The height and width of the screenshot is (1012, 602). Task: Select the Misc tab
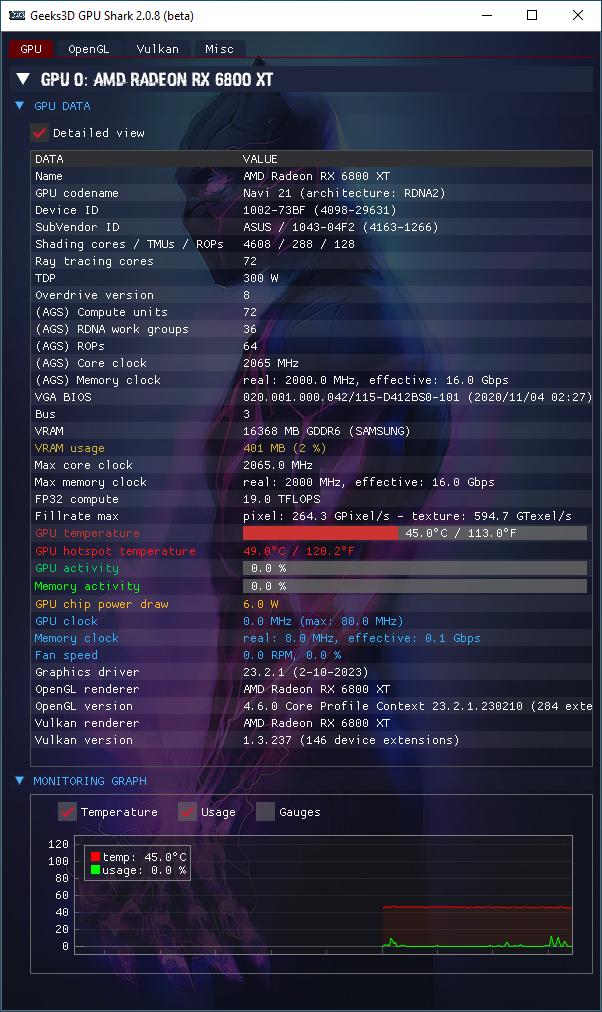[x=219, y=49]
